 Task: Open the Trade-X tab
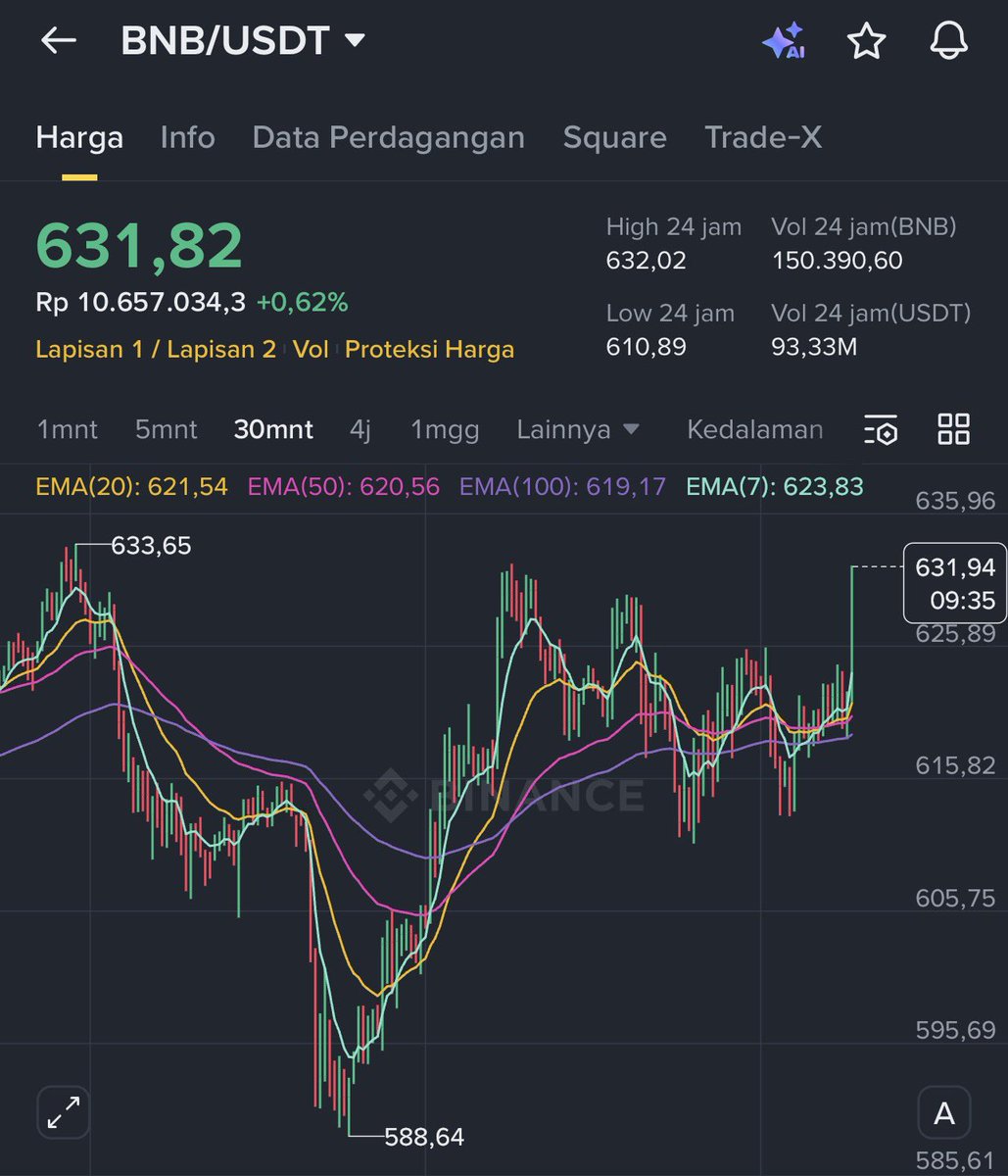pos(763,137)
